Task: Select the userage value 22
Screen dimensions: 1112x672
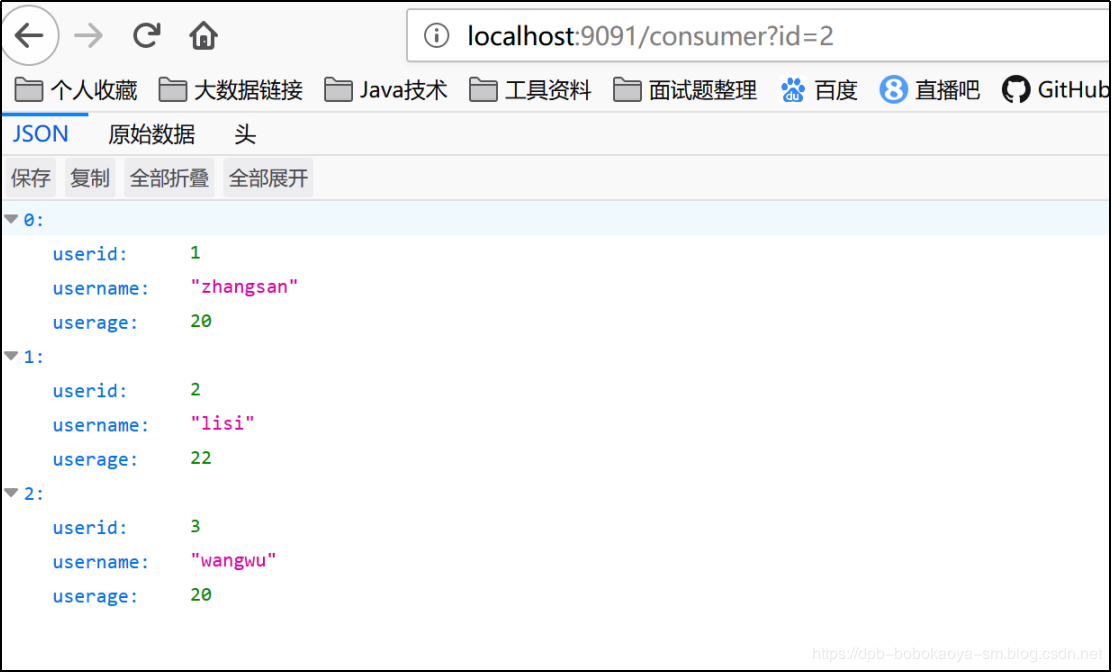Action: click(201, 458)
